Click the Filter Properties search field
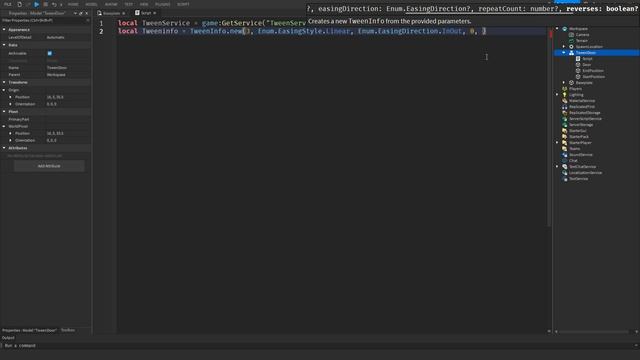640x360 pixels. (x=45, y=20)
